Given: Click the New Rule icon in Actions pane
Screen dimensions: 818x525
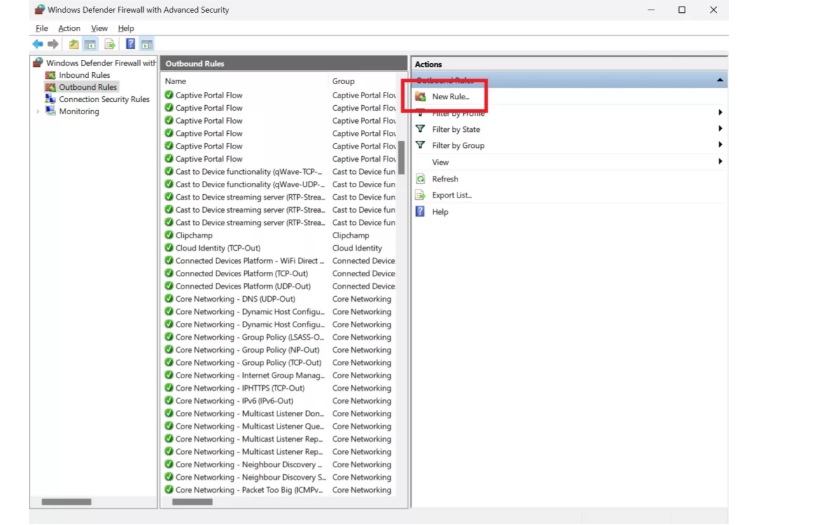Looking at the screenshot, I should 420,97.
